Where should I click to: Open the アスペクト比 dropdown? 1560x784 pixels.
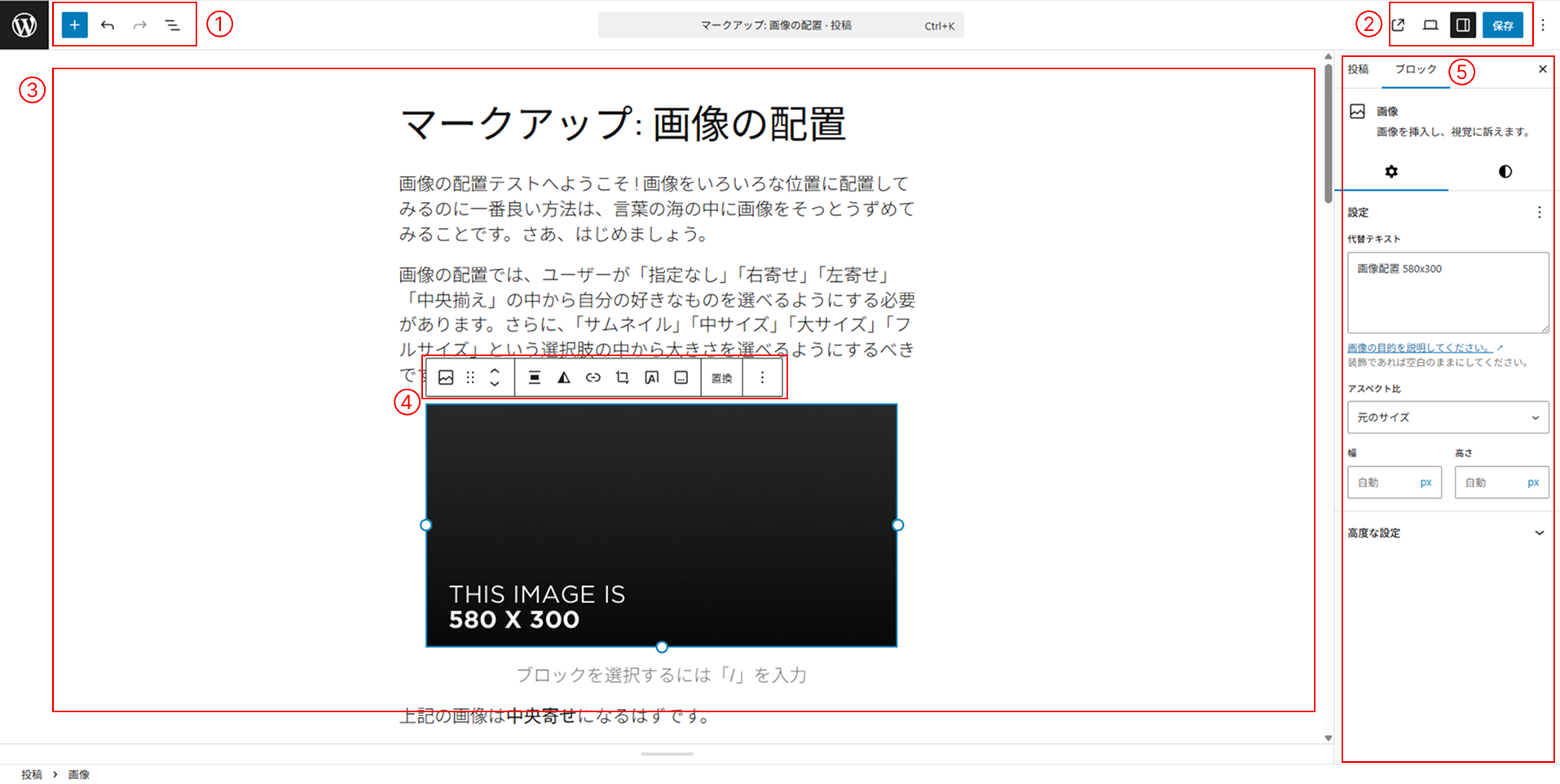1448,417
